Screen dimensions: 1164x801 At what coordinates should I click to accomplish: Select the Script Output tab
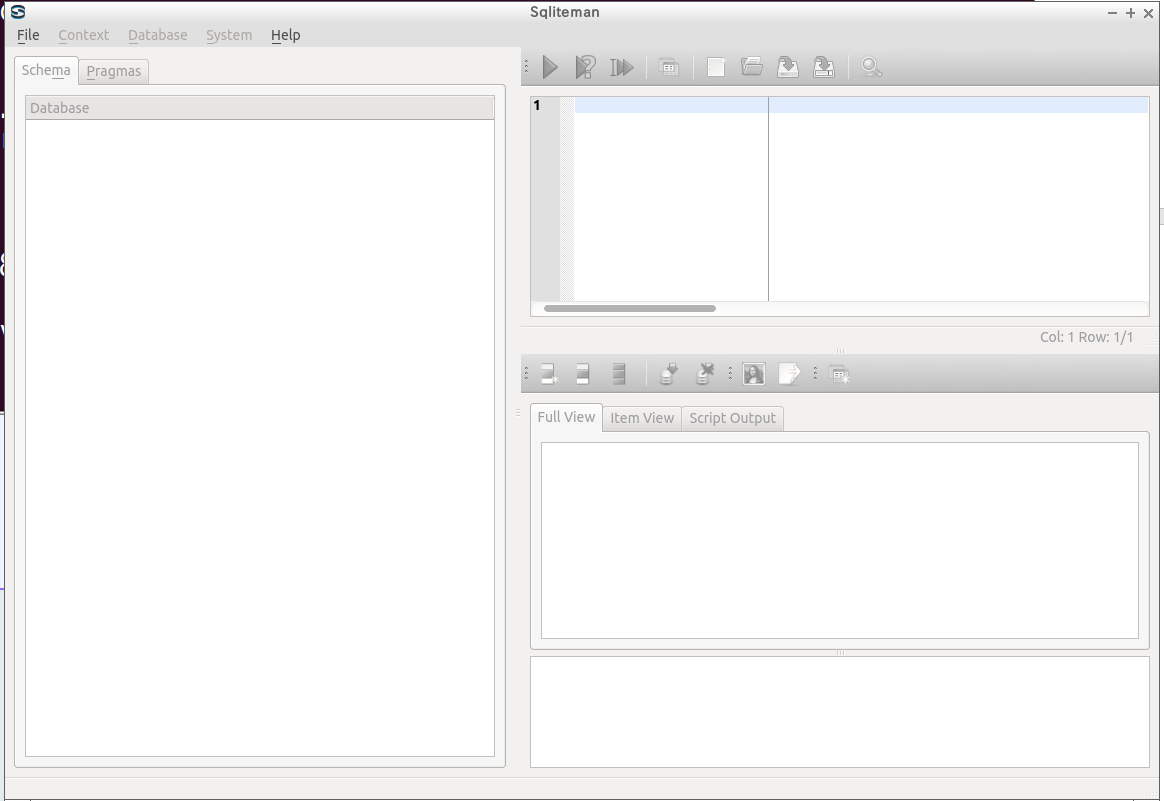click(x=732, y=418)
